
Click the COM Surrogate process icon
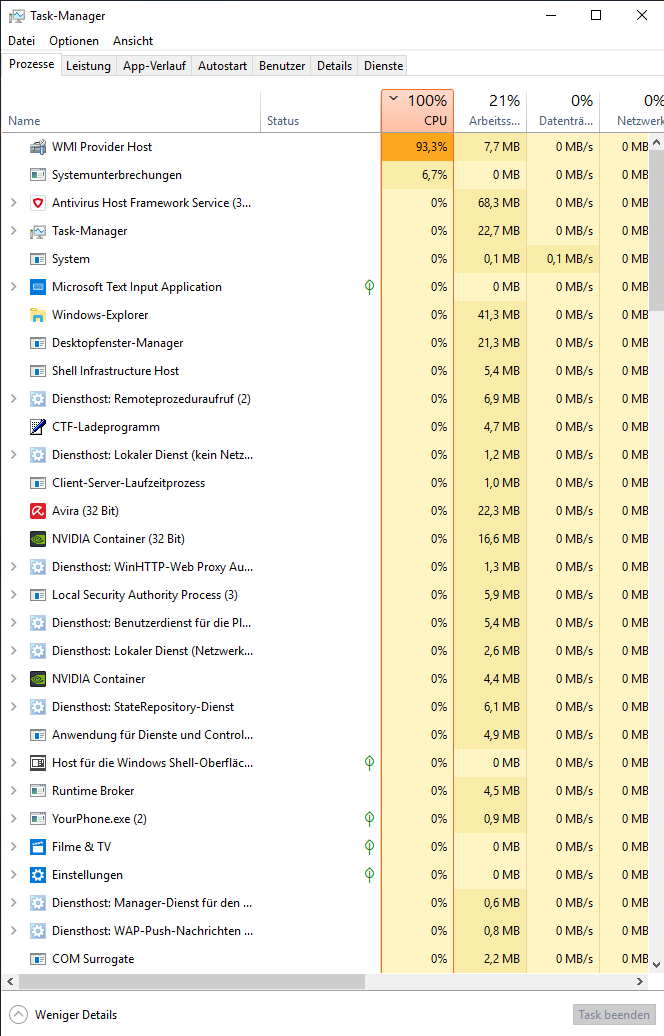point(38,959)
